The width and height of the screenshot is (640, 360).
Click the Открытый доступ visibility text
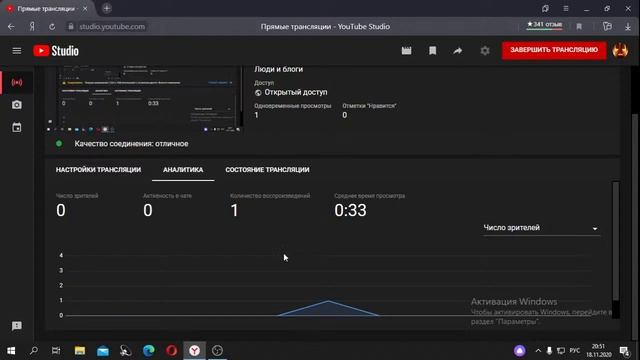coord(296,92)
